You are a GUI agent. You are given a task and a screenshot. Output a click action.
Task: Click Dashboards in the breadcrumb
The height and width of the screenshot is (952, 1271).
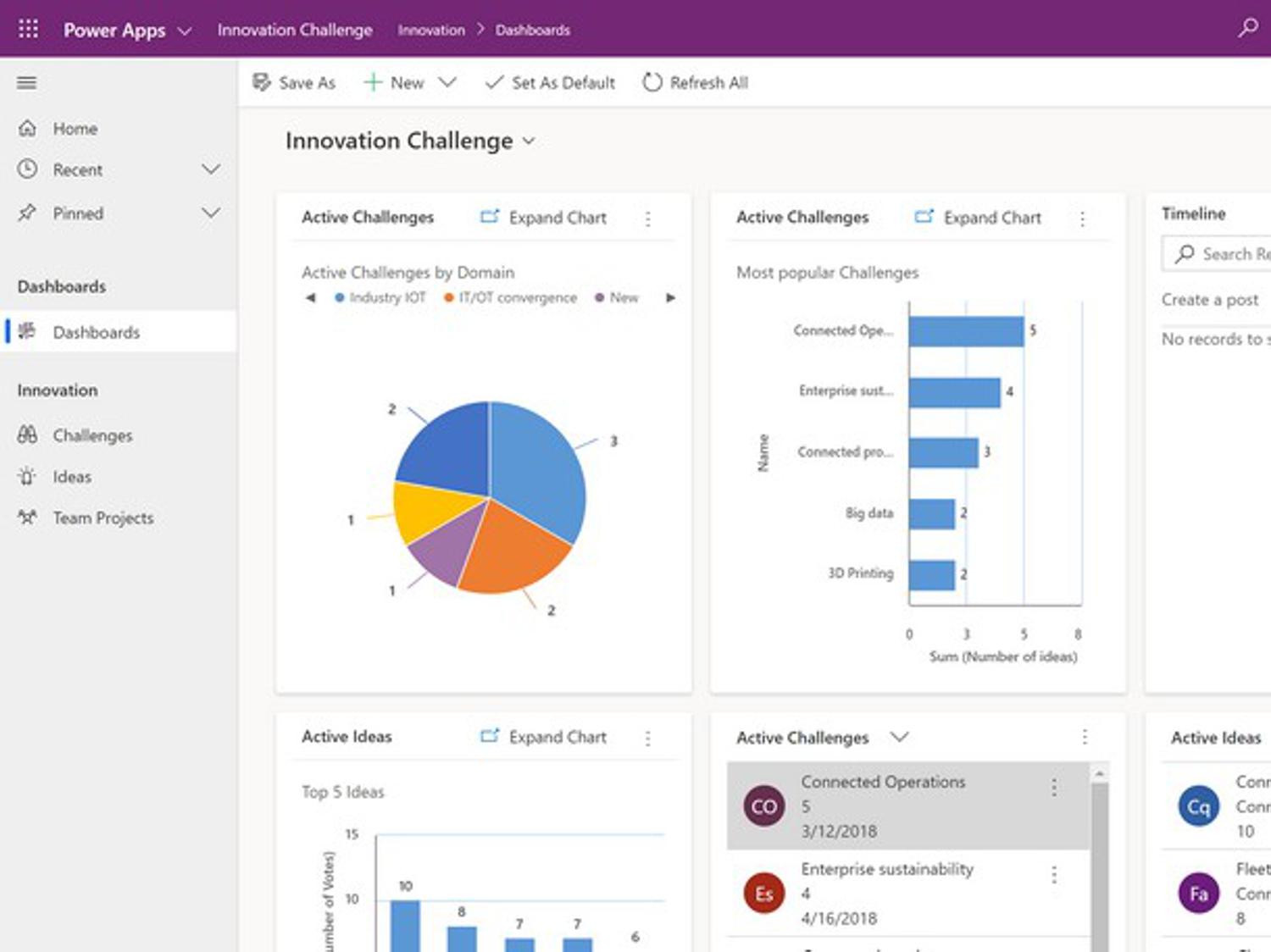pyautogui.click(x=532, y=30)
